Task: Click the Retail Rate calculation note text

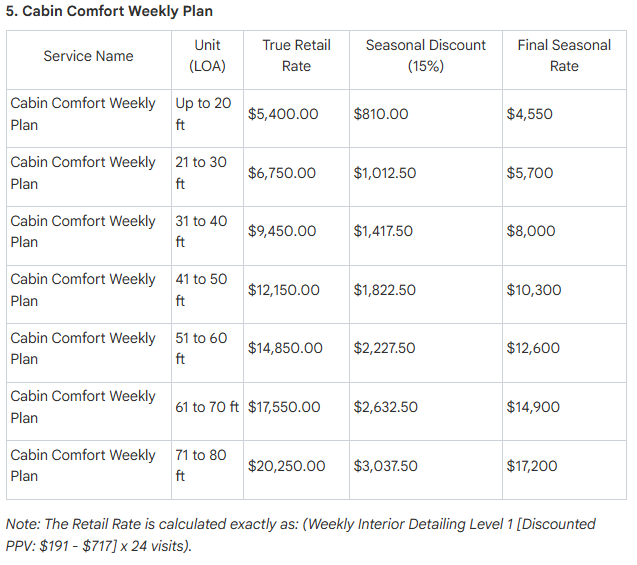Action: (x=300, y=534)
